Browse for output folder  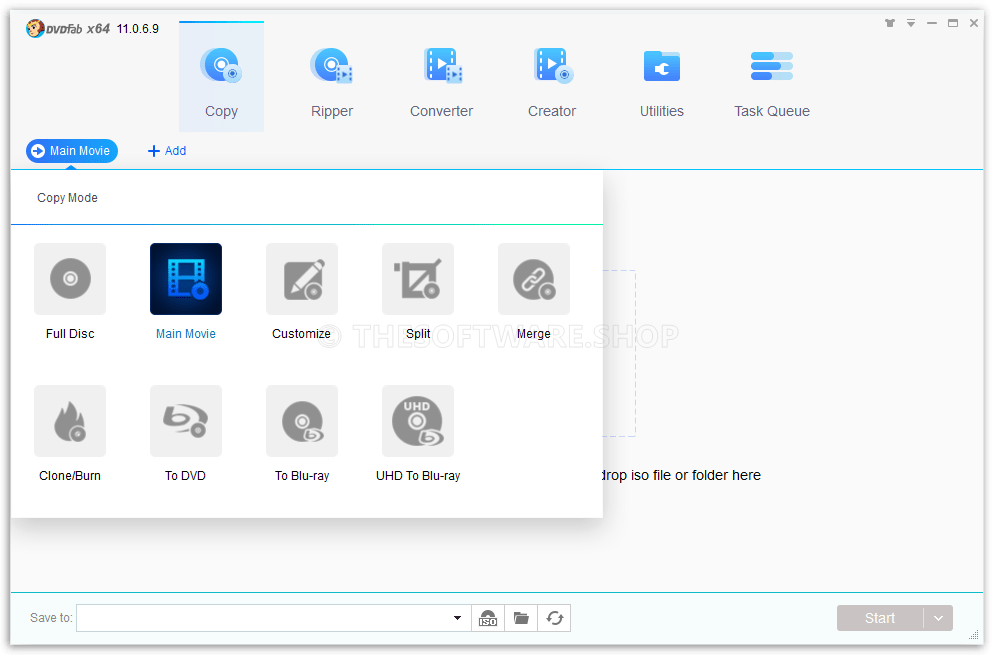pyautogui.click(x=521, y=618)
